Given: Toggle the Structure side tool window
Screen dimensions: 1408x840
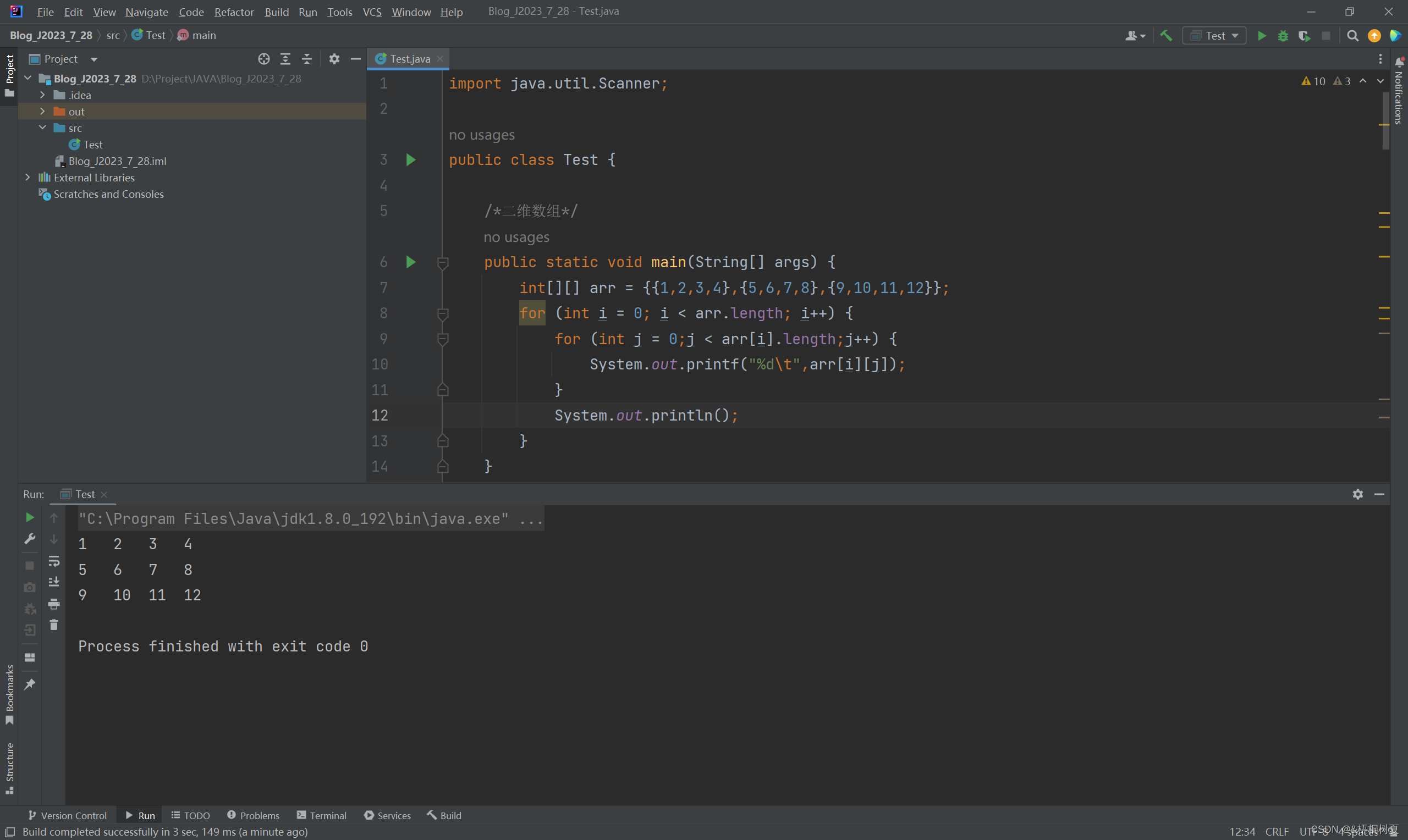Looking at the screenshot, I should [9, 768].
